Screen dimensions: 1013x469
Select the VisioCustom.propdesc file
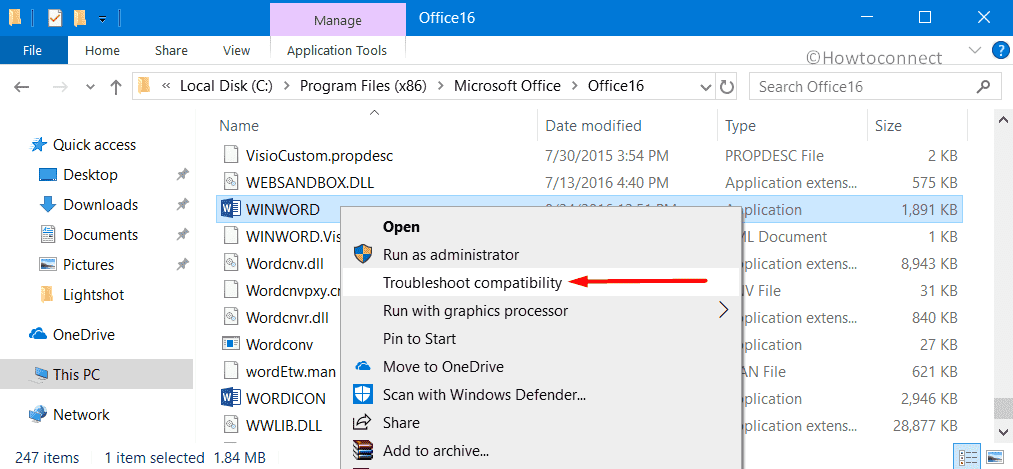pyautogui.click(x=319, y=156)
